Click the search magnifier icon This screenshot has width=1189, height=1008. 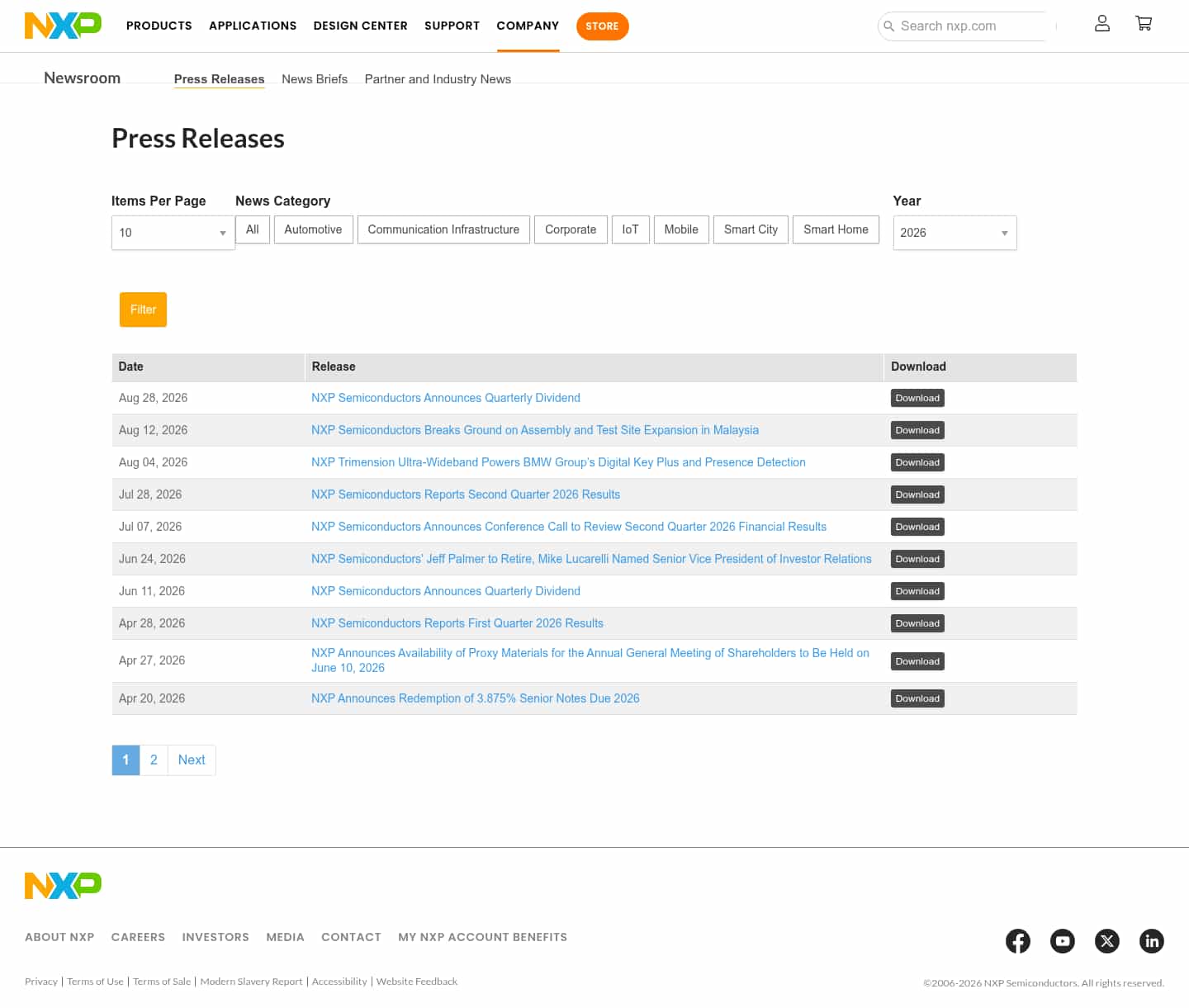point(889,26)
